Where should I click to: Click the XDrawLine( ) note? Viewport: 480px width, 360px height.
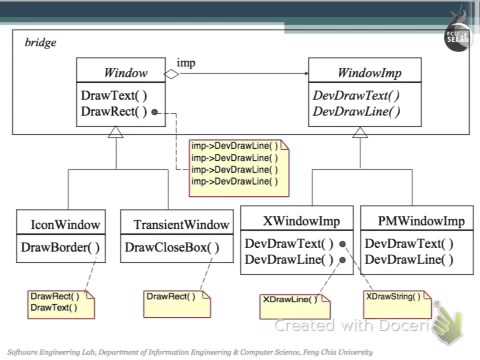pyautogui.click(x=295, y=307)
